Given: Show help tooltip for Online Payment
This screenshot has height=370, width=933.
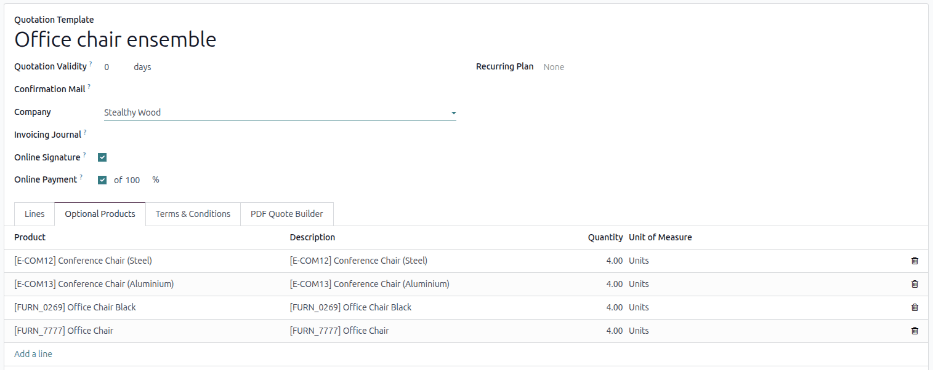Looking at the screenshot, I should (x=81, y=177).
